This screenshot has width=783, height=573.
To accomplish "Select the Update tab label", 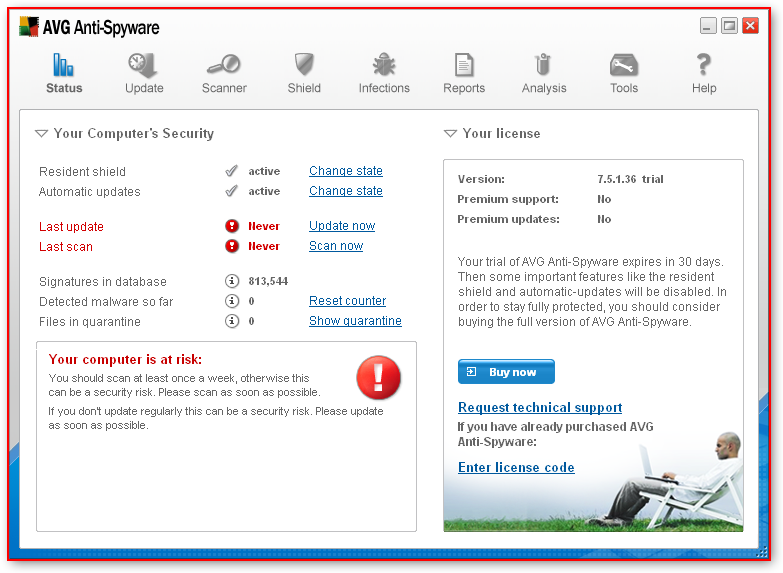I will click(144, 88).
